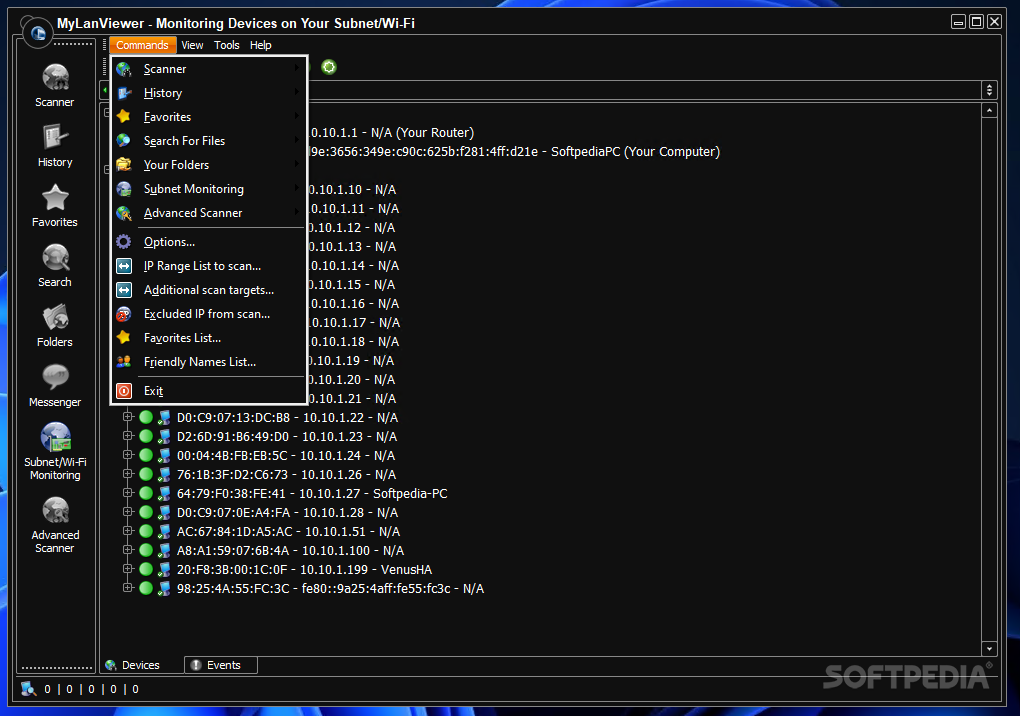Click the Your Folders menu icon

[124, 165]
